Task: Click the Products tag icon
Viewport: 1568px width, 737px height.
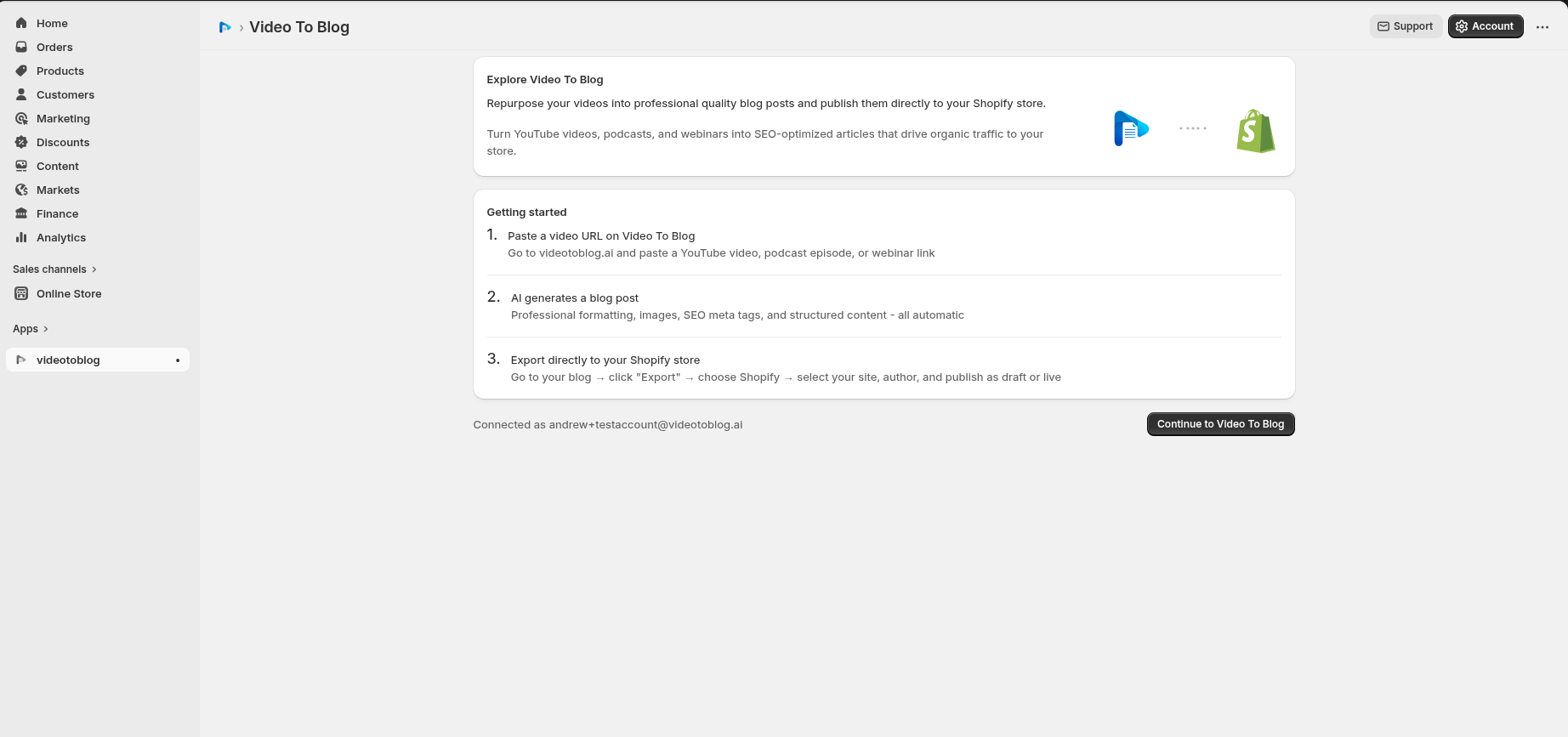Action: point(21,71)
